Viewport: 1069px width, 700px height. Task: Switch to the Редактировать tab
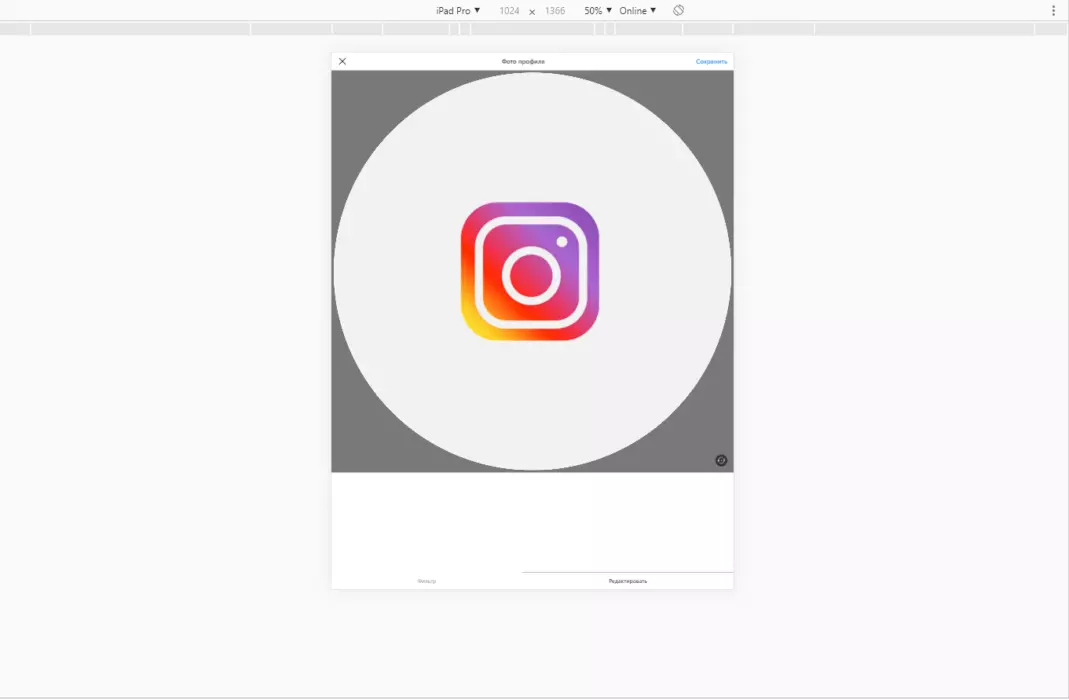click(x=628, y=581)
